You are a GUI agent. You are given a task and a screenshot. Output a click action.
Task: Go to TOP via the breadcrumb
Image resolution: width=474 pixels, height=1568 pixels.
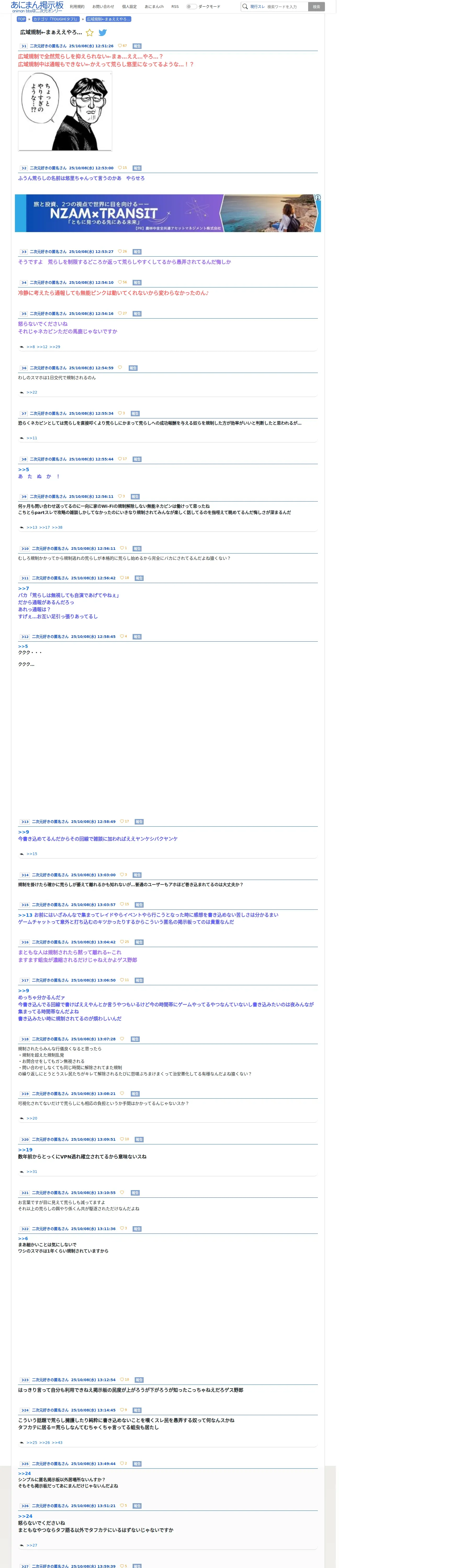tap(21, 19)
